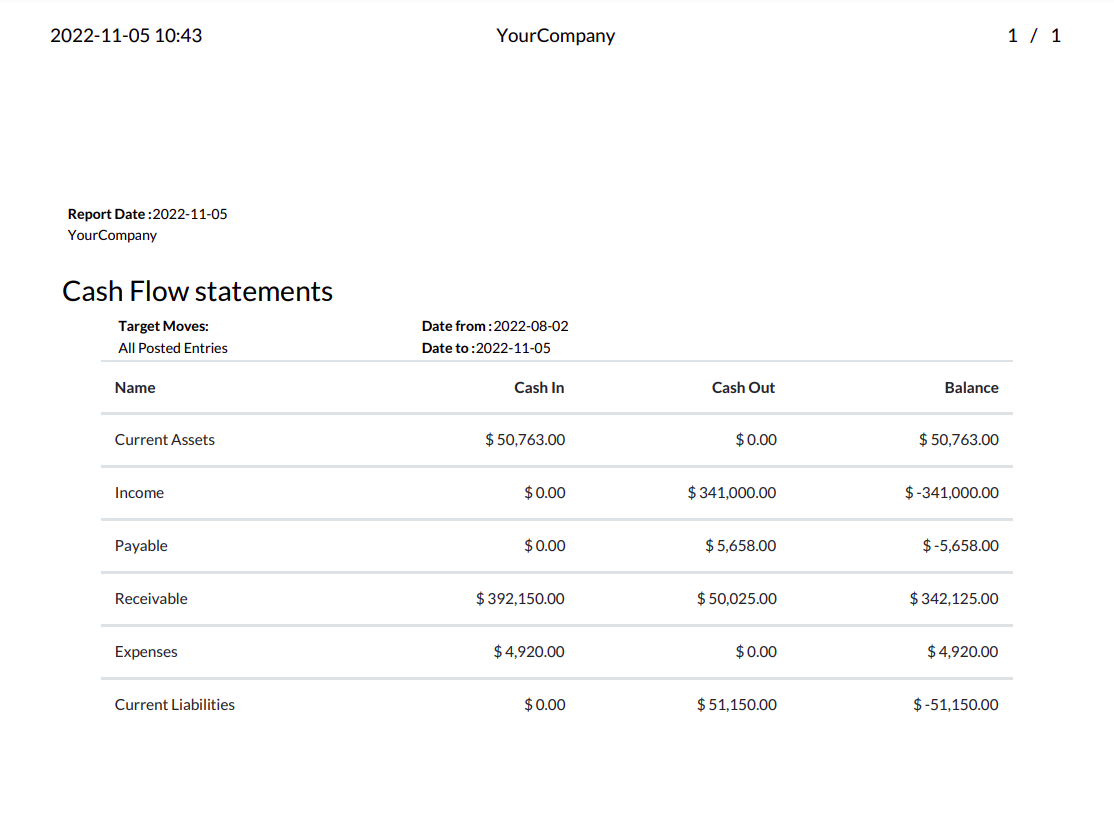Viewport: 1114px width, 819px height.
Task: Click the Receivable row name
Action: (151, 599)
